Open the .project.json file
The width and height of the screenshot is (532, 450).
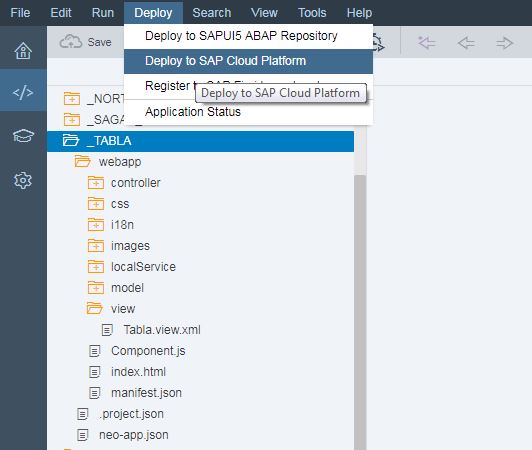(131, 414)
